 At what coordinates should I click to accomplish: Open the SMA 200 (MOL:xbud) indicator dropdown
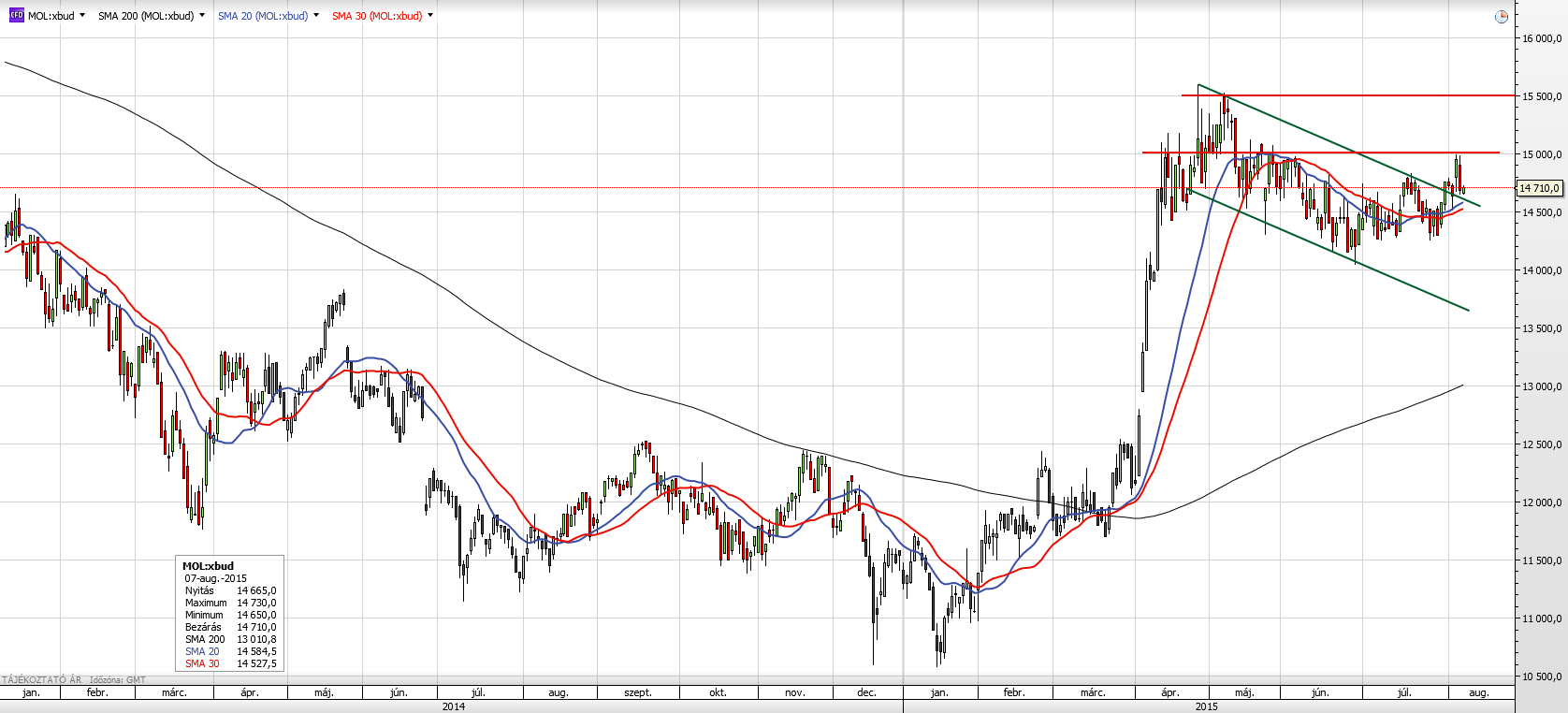202,15
